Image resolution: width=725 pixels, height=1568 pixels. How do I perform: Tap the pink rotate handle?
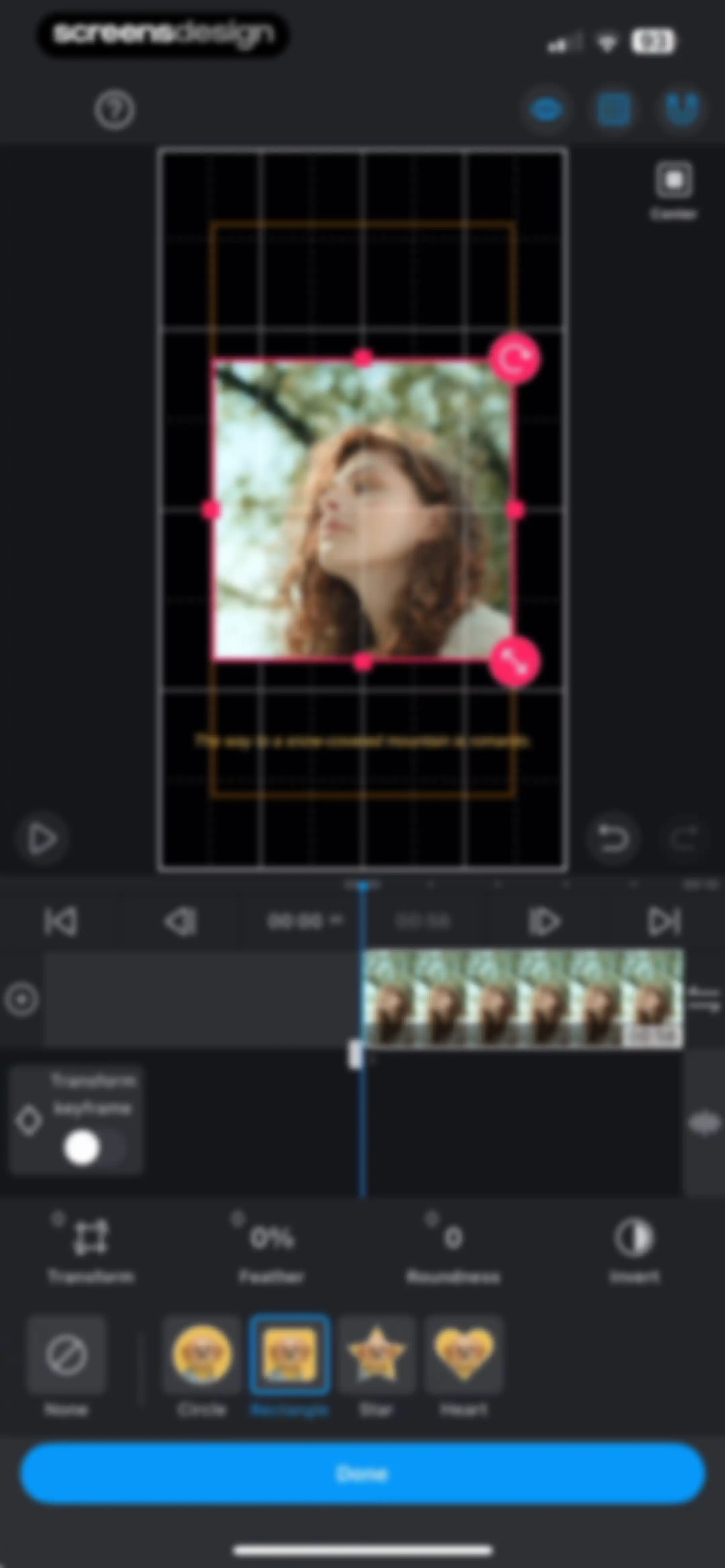pyautogui.click(x=514, y=359)
